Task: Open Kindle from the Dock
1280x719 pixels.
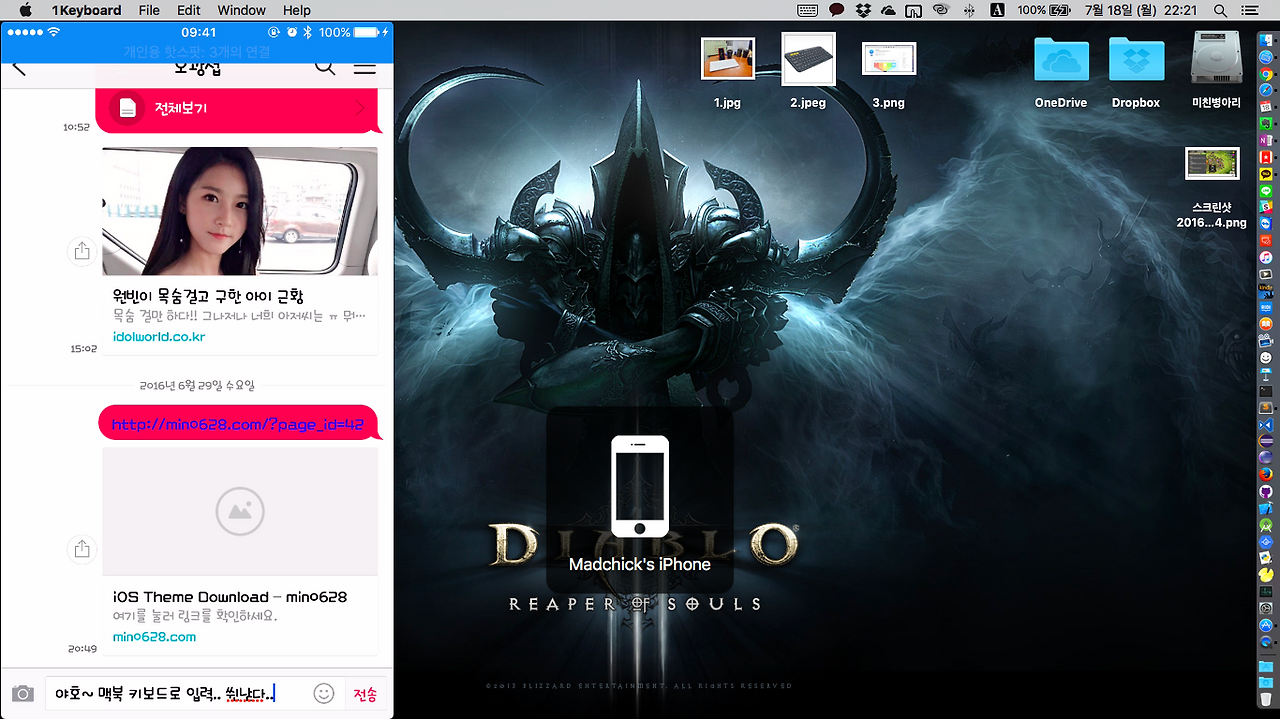Action: (x=1264, y=291)
